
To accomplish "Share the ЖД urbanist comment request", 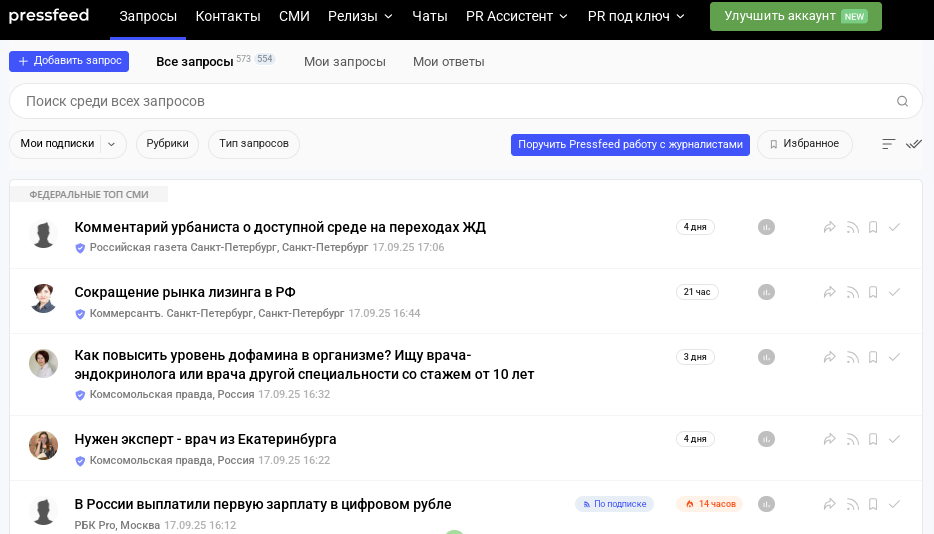I will click(830, 227).
